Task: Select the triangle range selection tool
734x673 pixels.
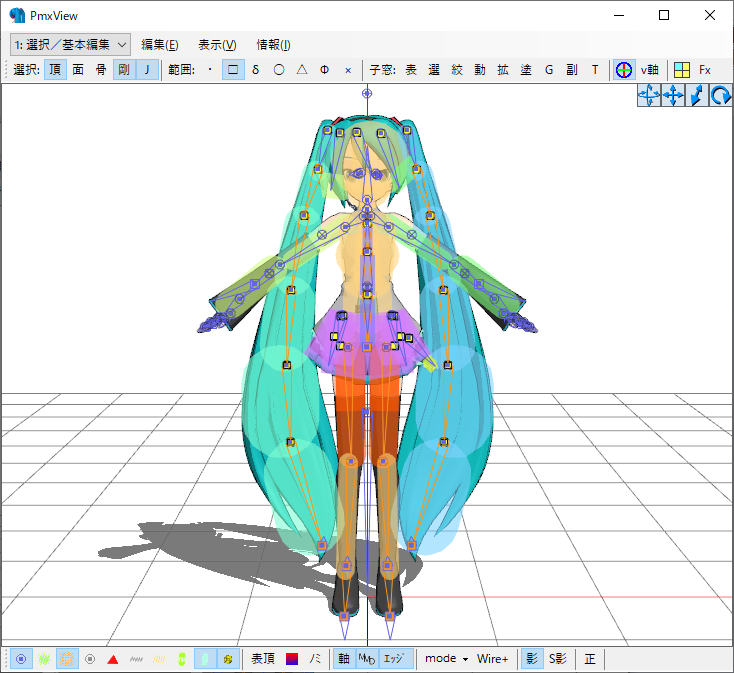Action: coord(302,70)
